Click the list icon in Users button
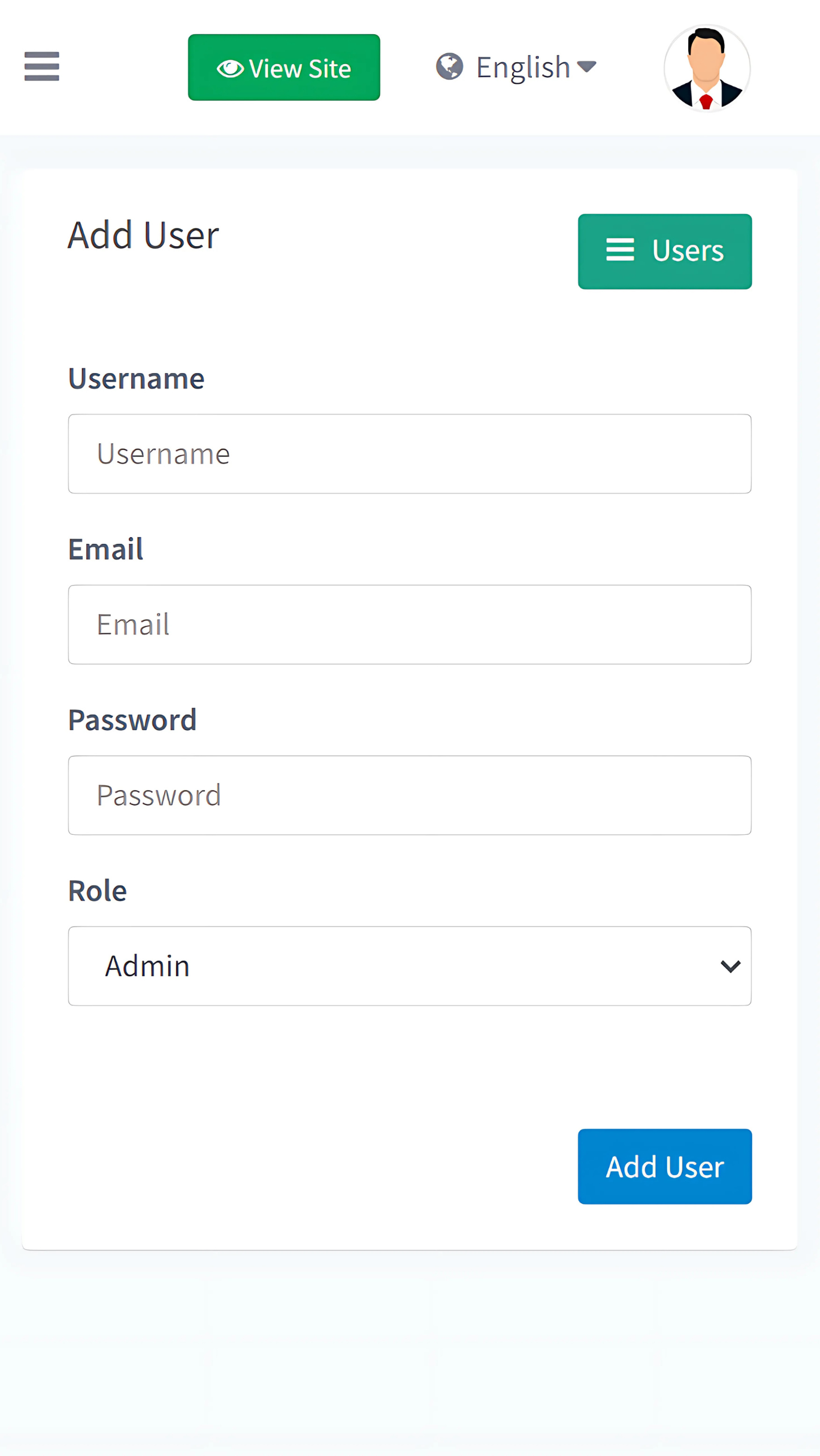Screen dimensions: 820x1456 click(620, 250)
